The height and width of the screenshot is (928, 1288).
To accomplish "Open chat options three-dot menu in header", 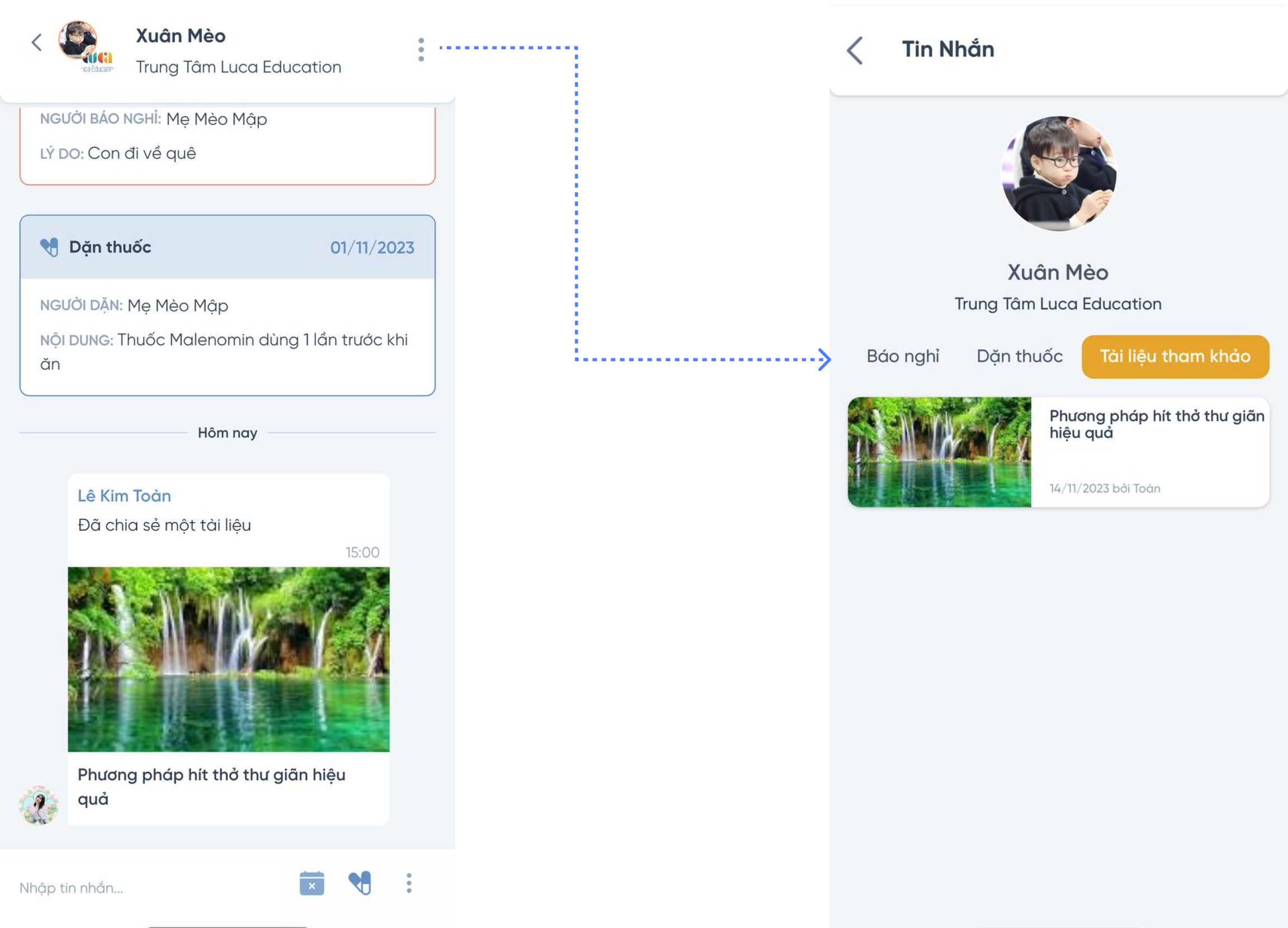I will coord(421,50).
